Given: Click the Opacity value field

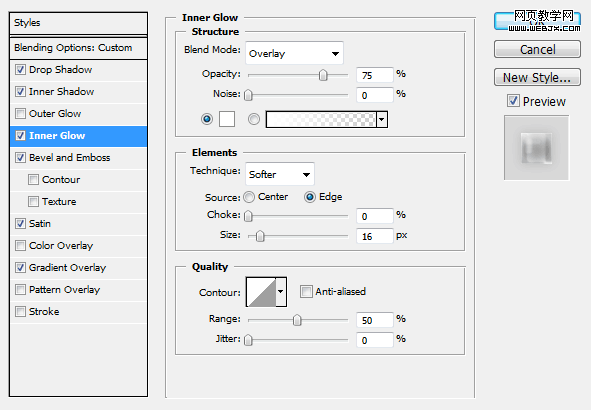Looking at the screenshot, I should (375, 75).
